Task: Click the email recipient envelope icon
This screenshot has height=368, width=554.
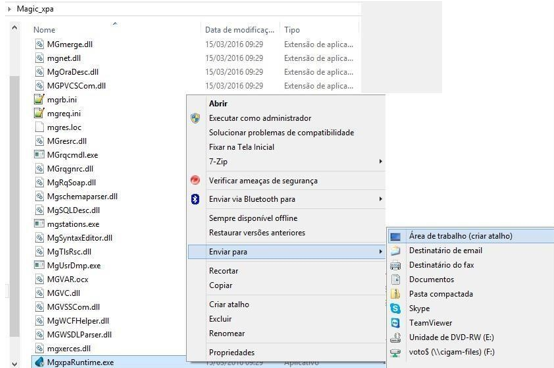Action: click(395, 251)
